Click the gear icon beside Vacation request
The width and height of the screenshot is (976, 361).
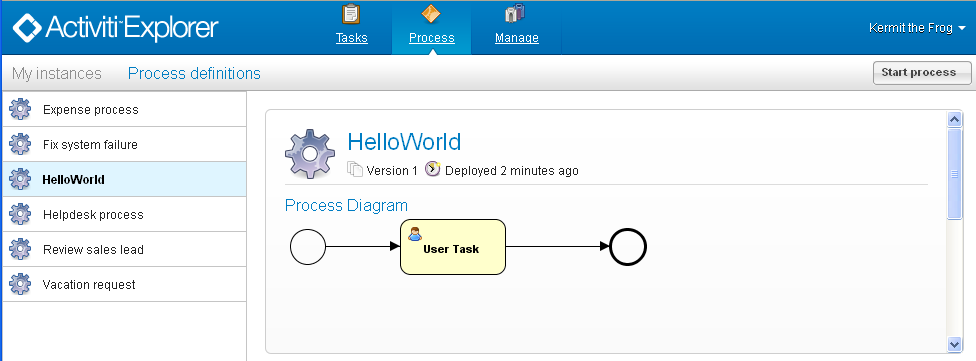21,284
